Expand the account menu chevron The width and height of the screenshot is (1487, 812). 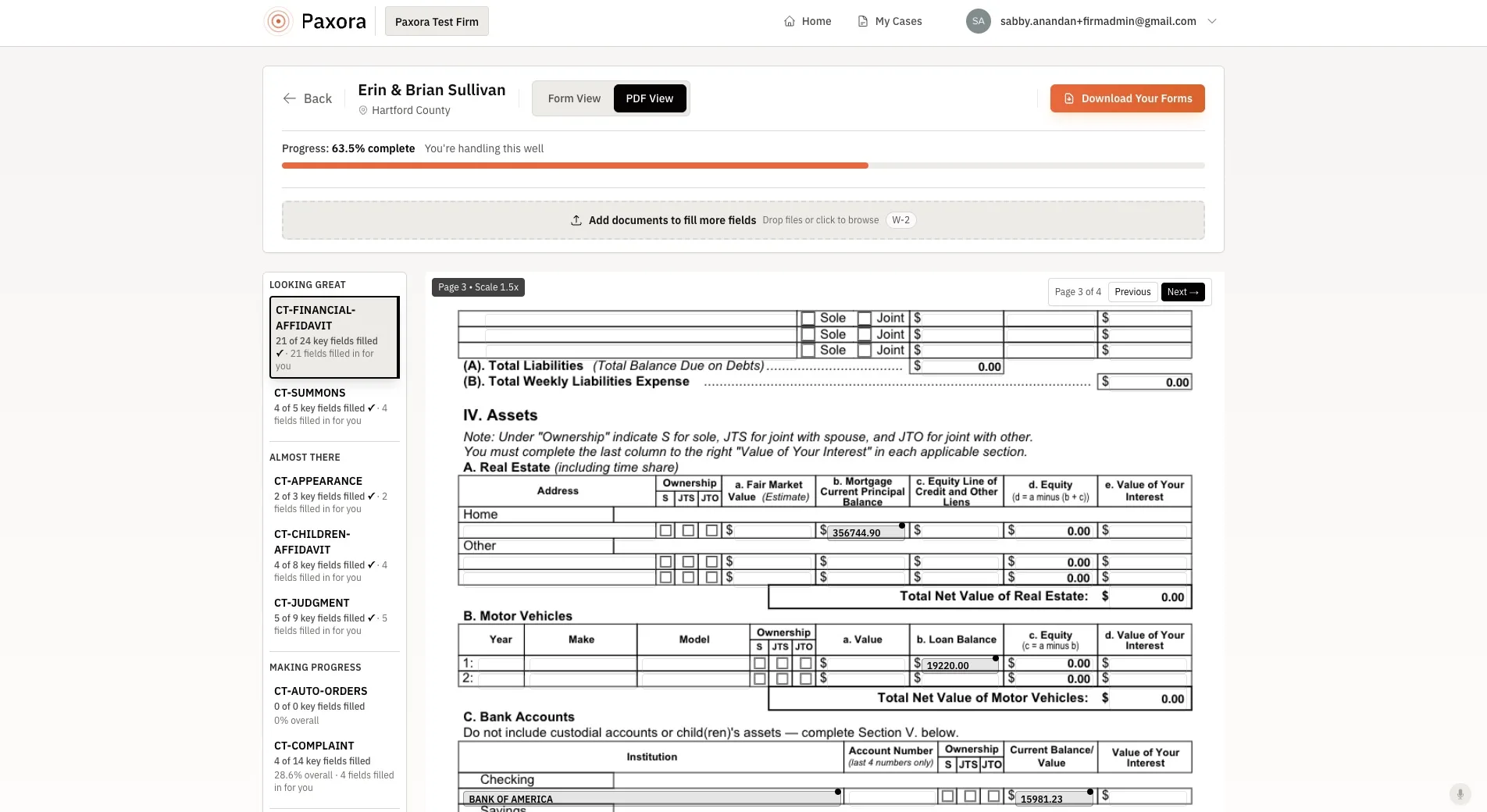pos(1212,21)
